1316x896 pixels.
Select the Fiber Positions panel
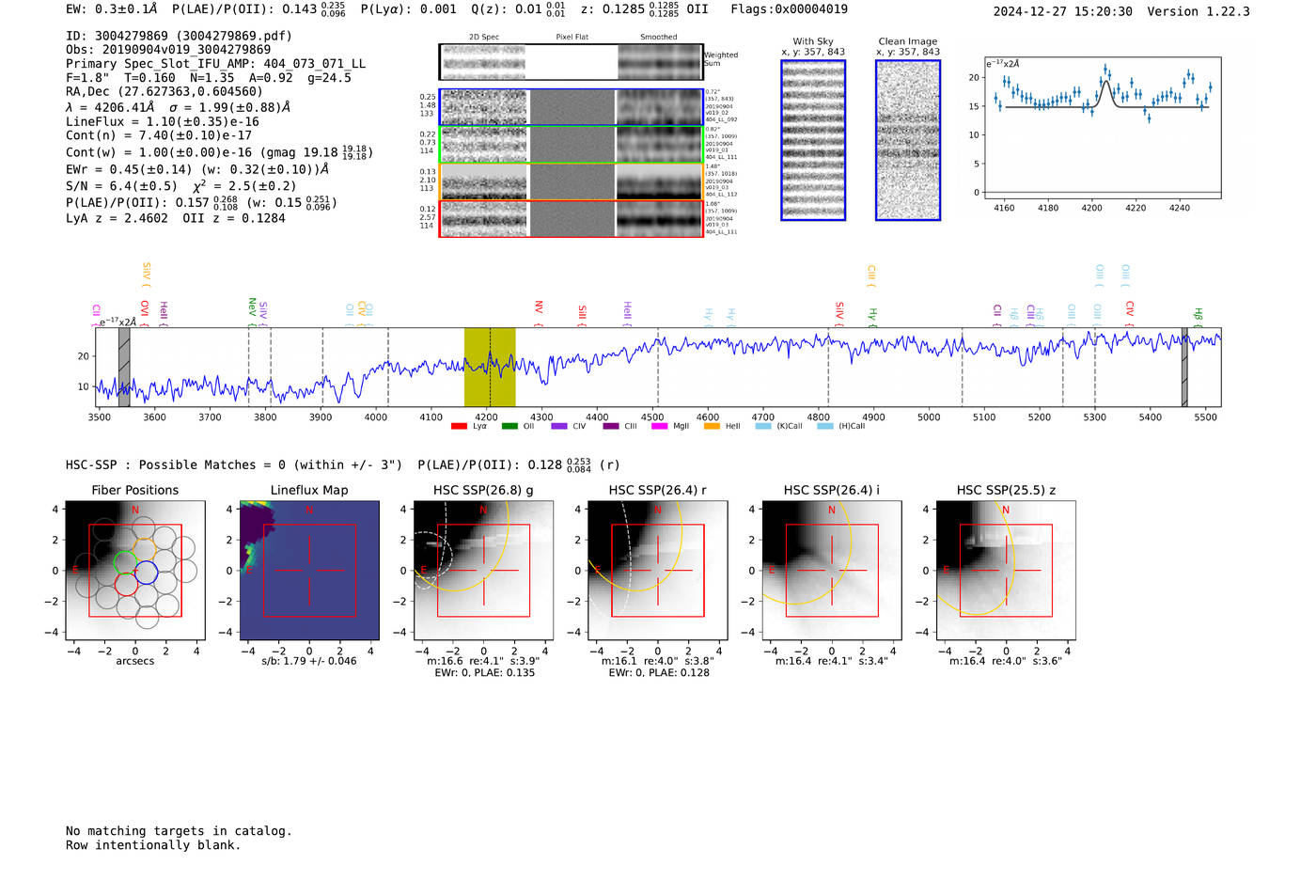[x=135, y=571]
